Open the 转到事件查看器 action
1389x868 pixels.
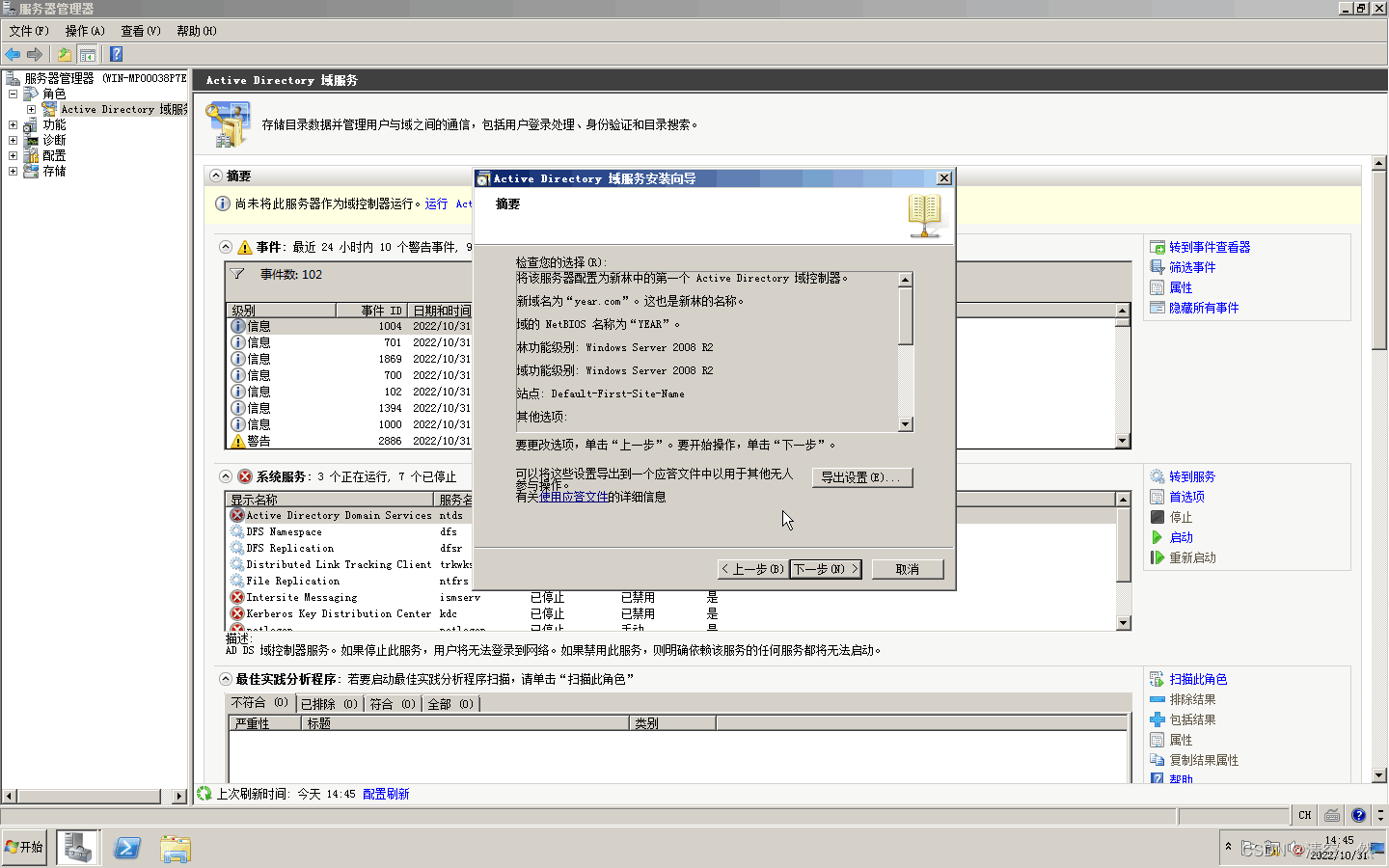[1210, 247]
